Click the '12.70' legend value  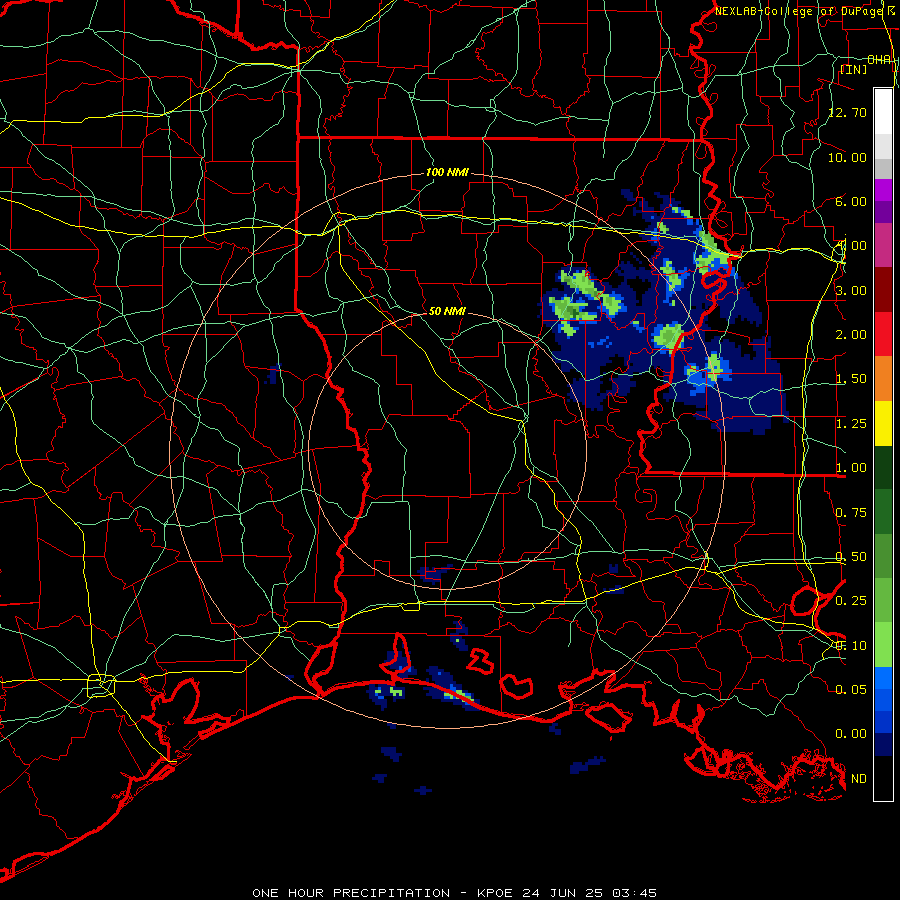pyautogui.click(x=847, y=112)
